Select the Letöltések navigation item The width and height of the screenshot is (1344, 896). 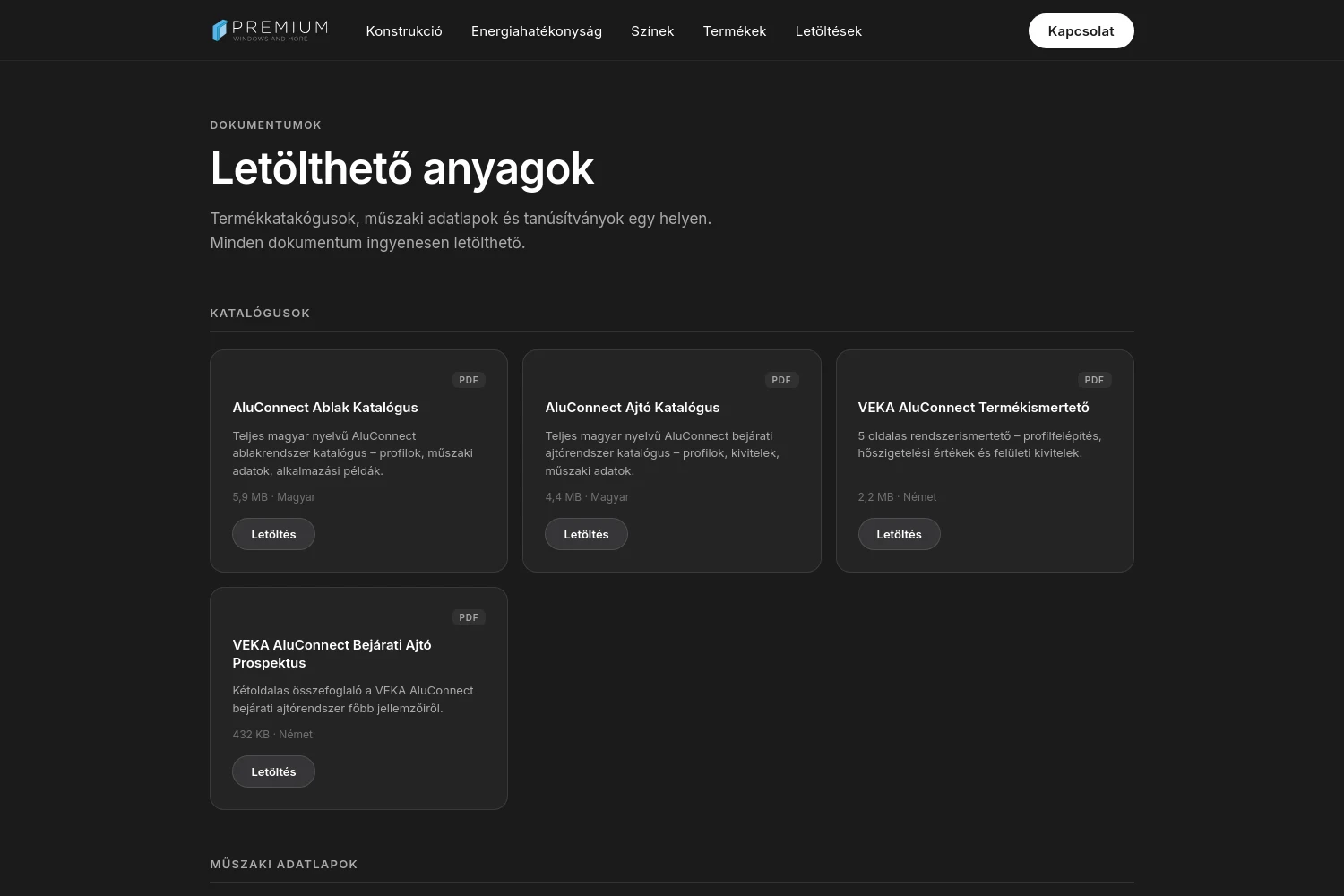829,31
